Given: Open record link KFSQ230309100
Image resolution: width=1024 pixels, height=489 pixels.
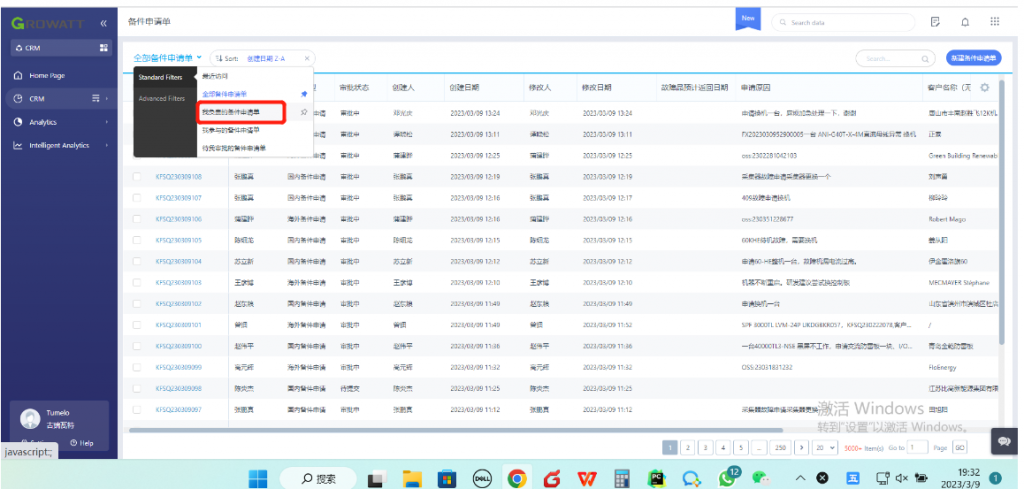Looking at the screenshot, I should coord(178,346).
